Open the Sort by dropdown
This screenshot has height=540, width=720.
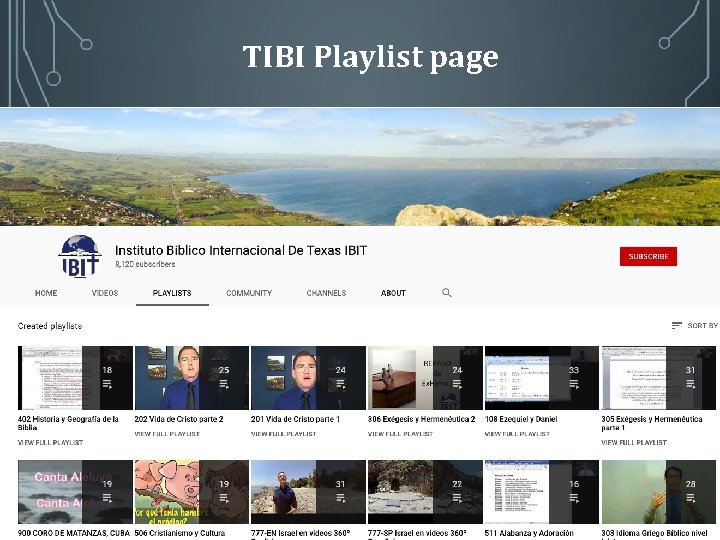[695, 326]
